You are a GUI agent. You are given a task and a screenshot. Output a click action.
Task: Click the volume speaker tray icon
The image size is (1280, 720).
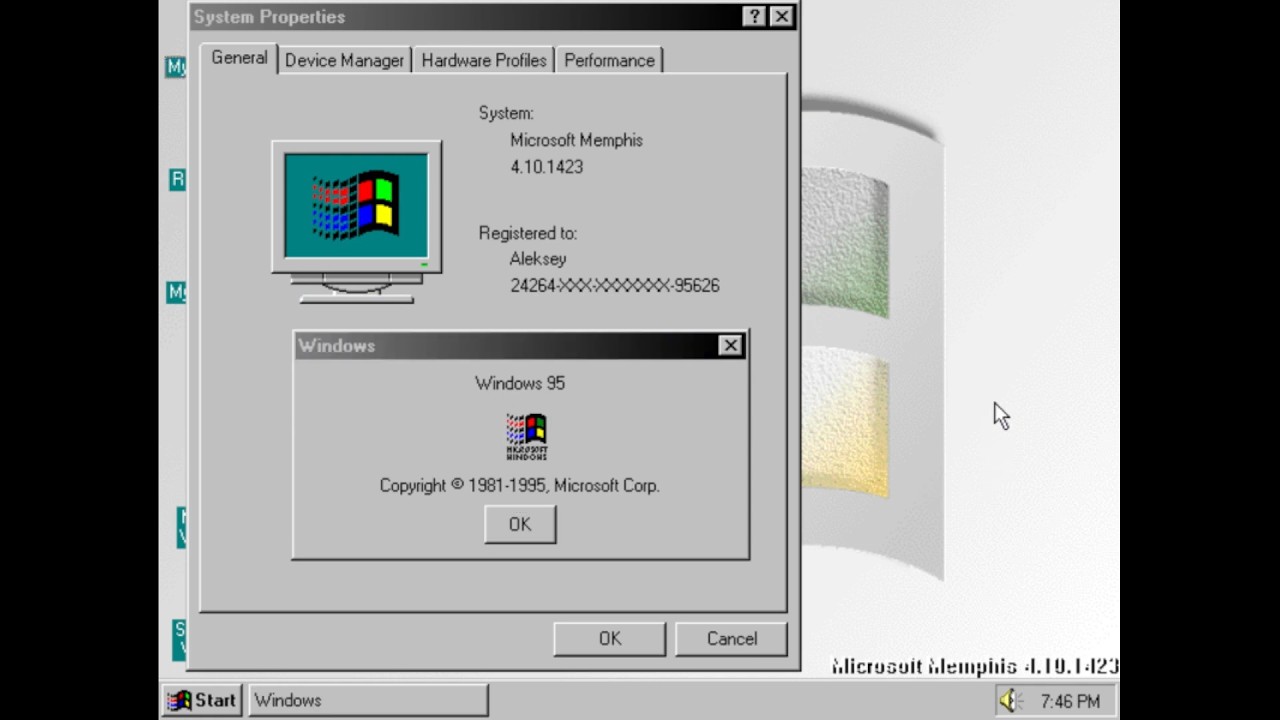point(1010,701)
